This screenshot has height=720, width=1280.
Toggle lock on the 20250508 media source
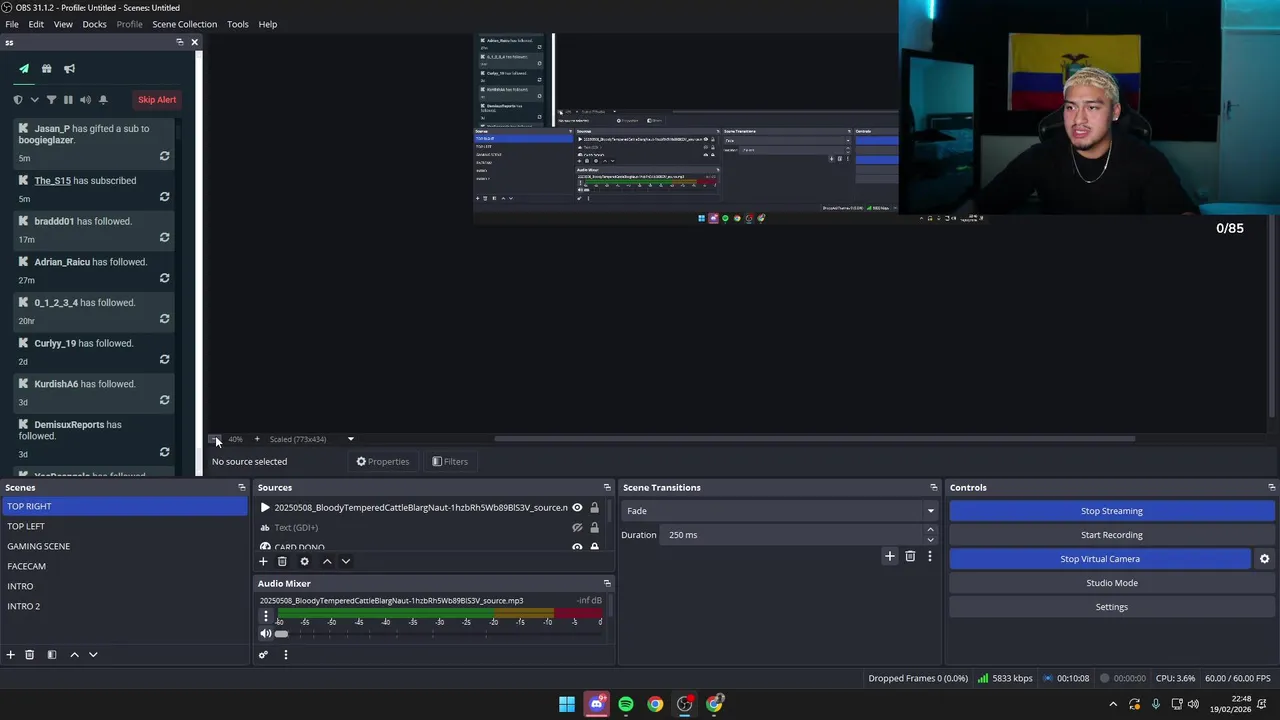pyautogui.click(x=594, y=508)
